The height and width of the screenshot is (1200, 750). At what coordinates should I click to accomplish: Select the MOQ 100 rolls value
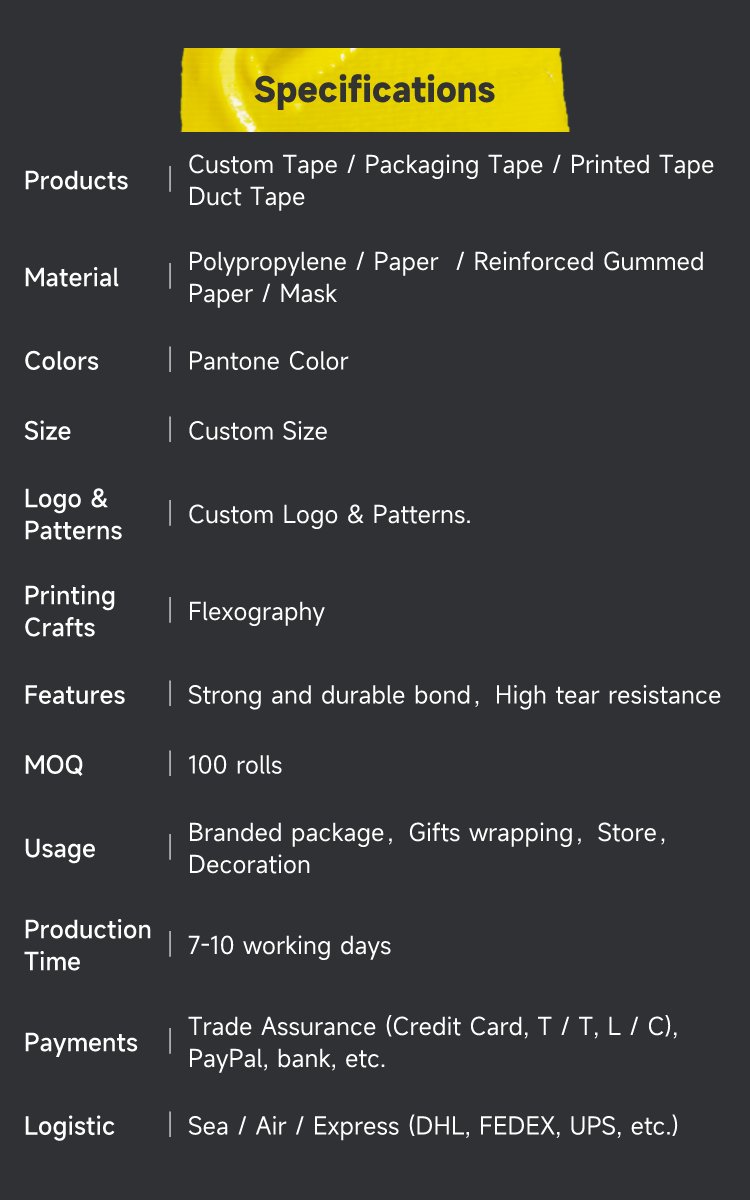(235, 765)
